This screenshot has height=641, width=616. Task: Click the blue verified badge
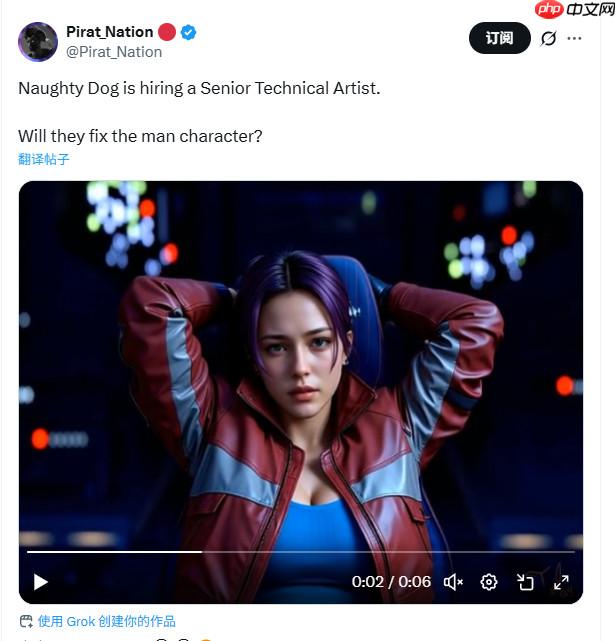(188, 32)
